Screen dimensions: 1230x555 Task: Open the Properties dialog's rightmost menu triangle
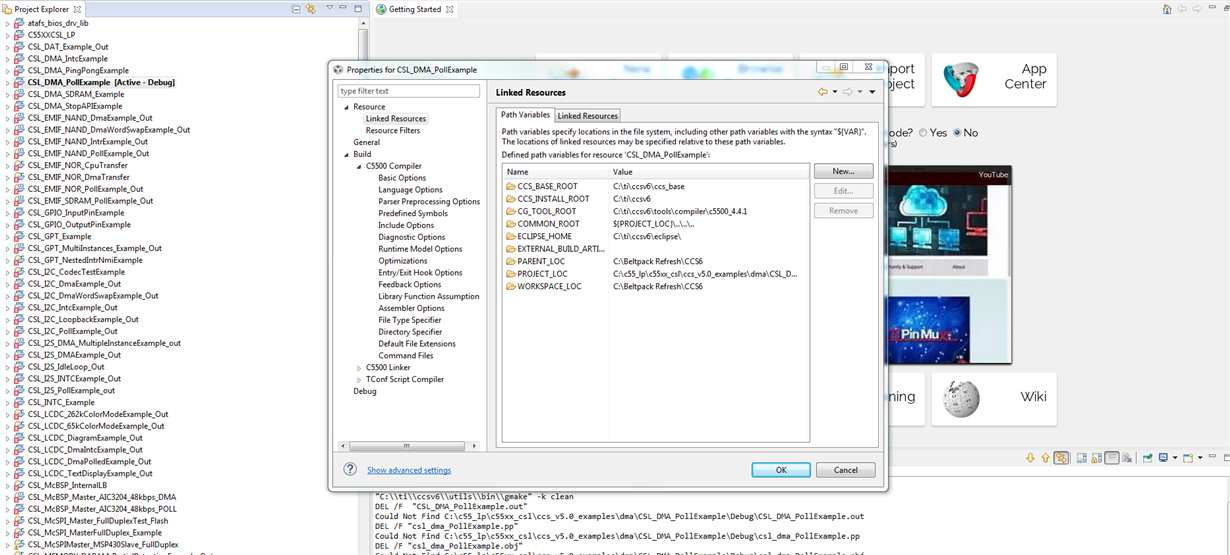[872, 92]
